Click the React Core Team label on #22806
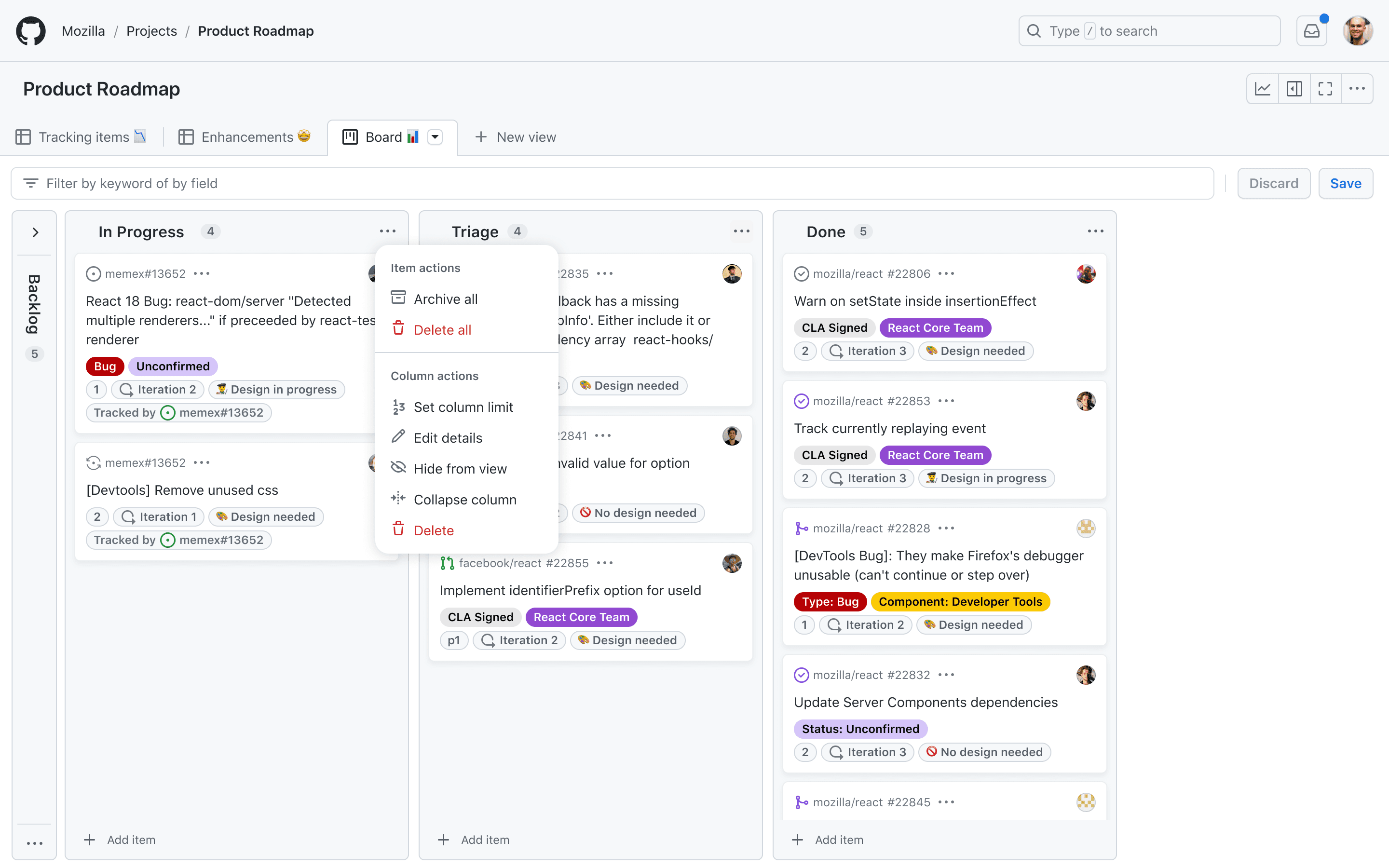The image size is (1389, 868). tap(934, 328)
